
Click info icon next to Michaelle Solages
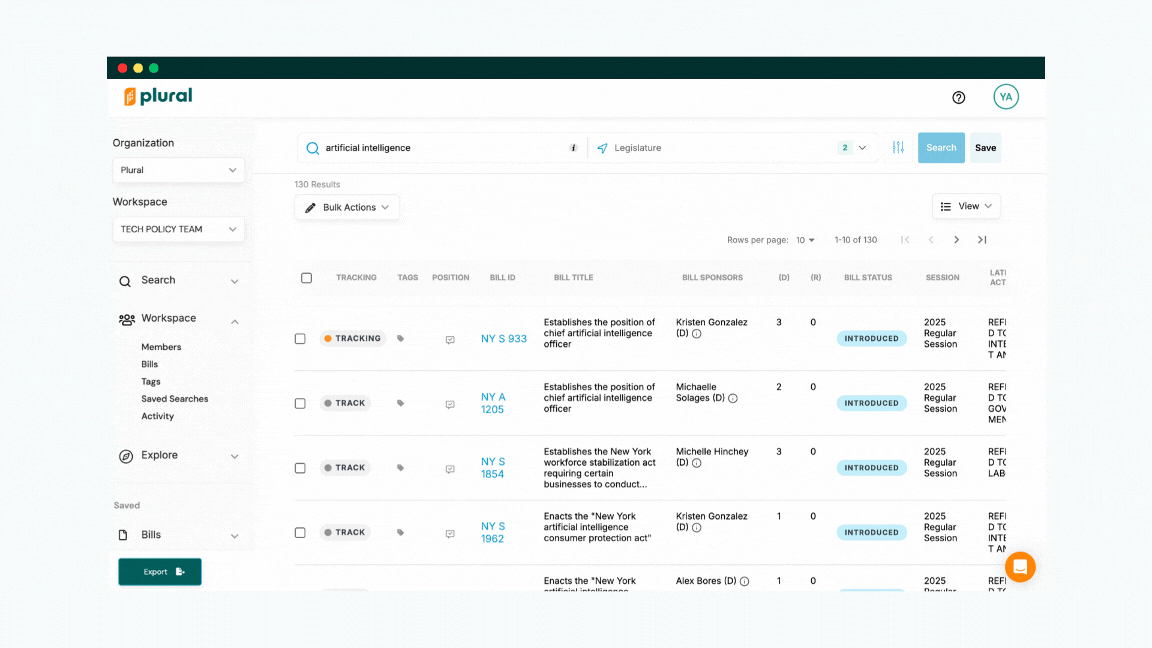click(x=733, y=398)
